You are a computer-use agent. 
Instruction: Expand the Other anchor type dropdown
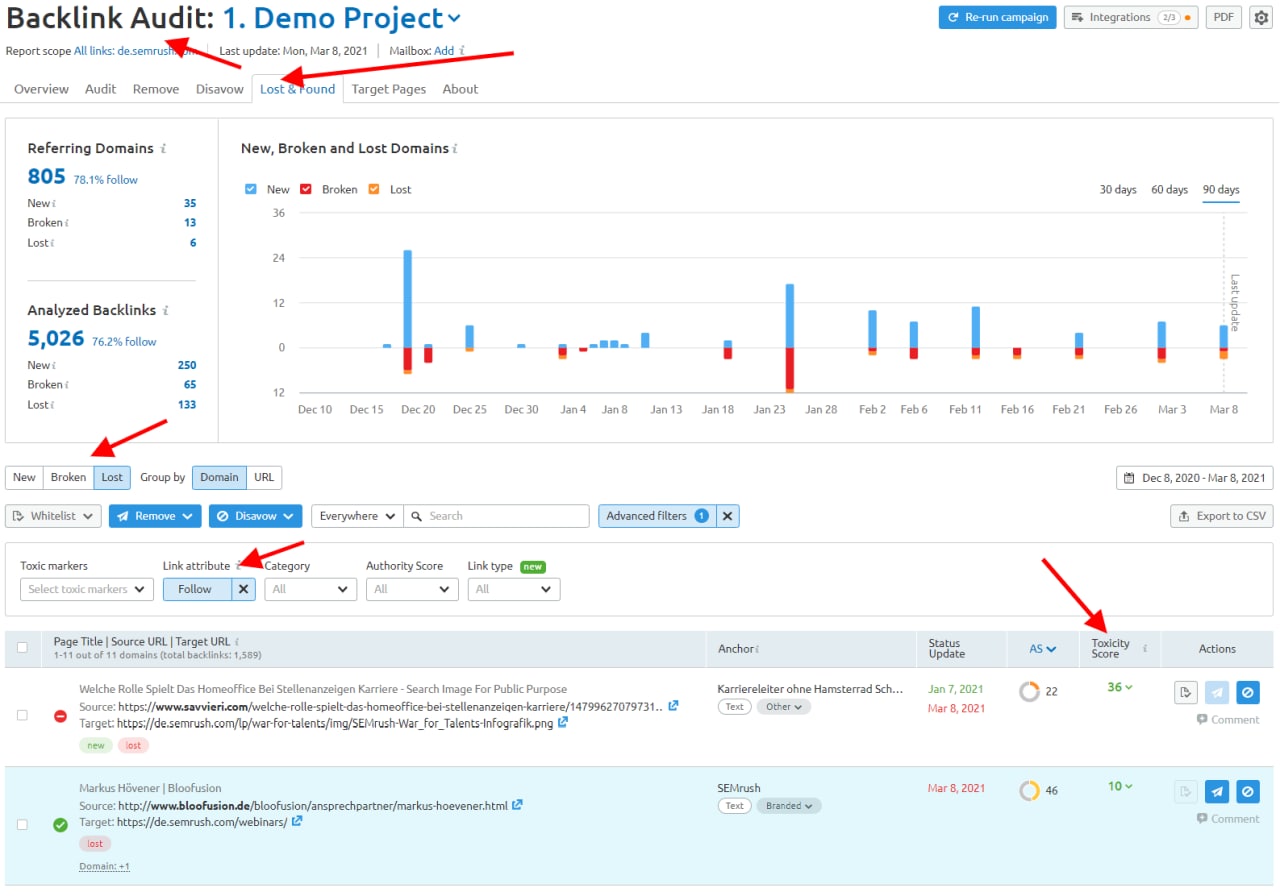pos(784,706)
